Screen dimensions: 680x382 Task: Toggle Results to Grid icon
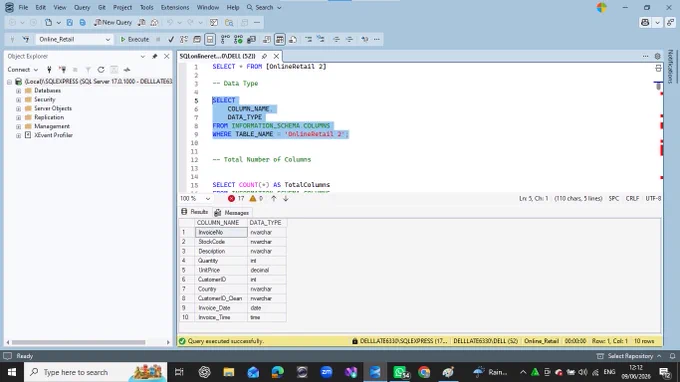tap(280, 39)
